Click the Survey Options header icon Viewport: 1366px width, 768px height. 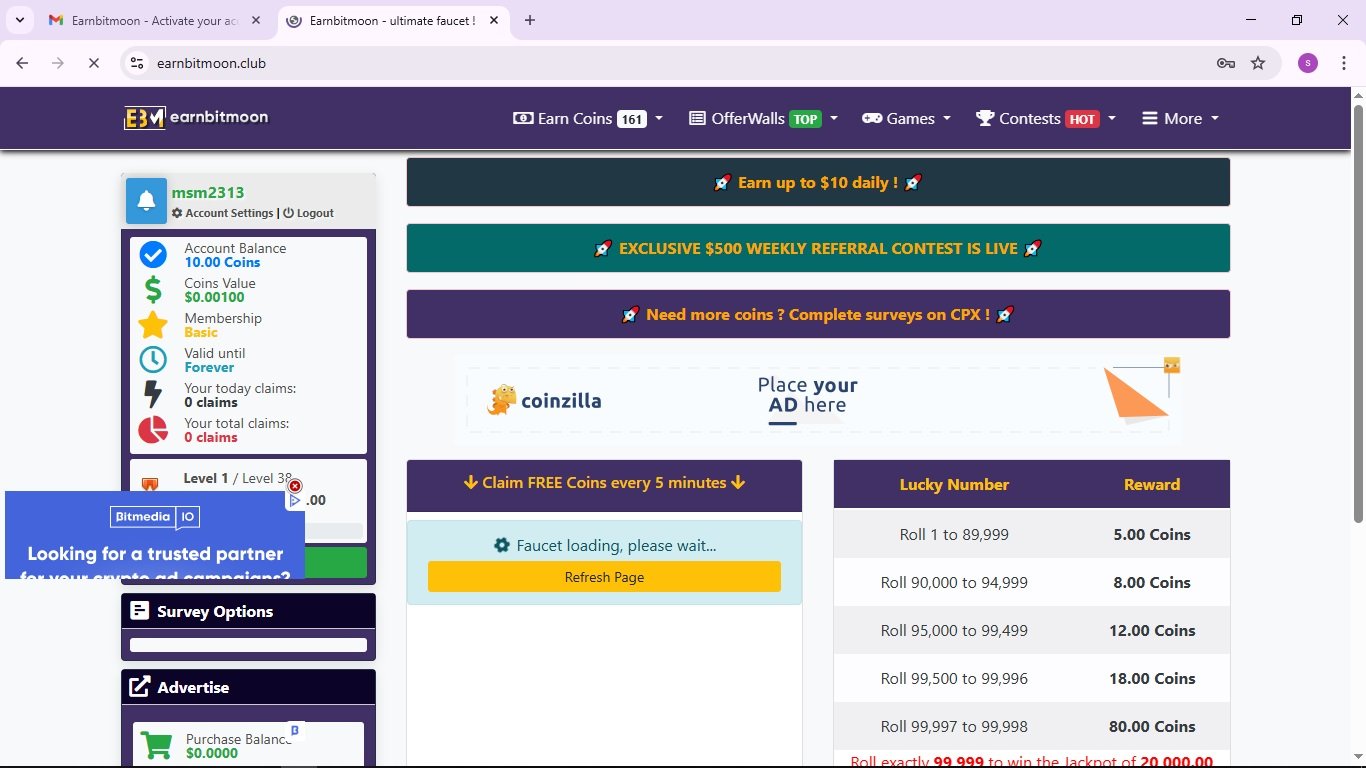click(x=140, y=611)
